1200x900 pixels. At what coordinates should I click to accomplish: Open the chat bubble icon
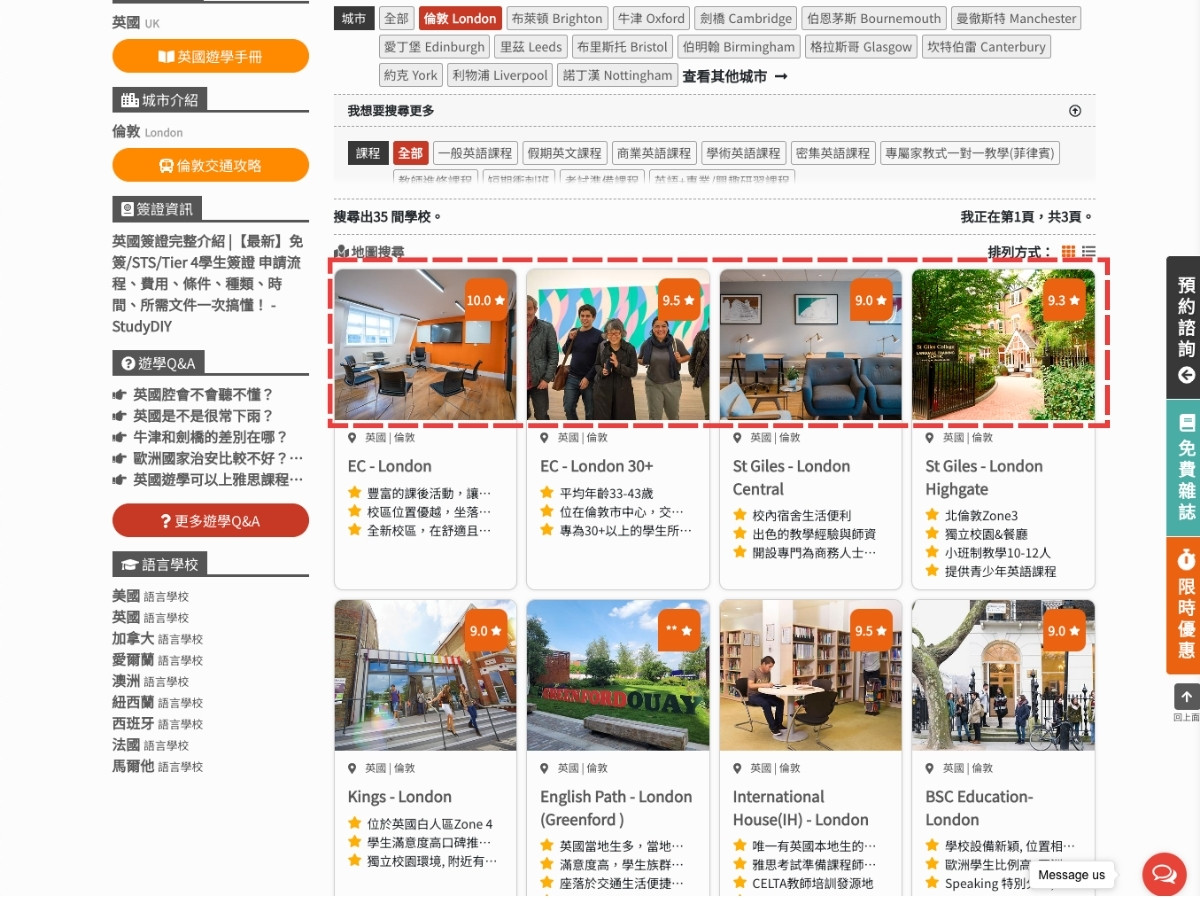click(x=1164, y=875)
